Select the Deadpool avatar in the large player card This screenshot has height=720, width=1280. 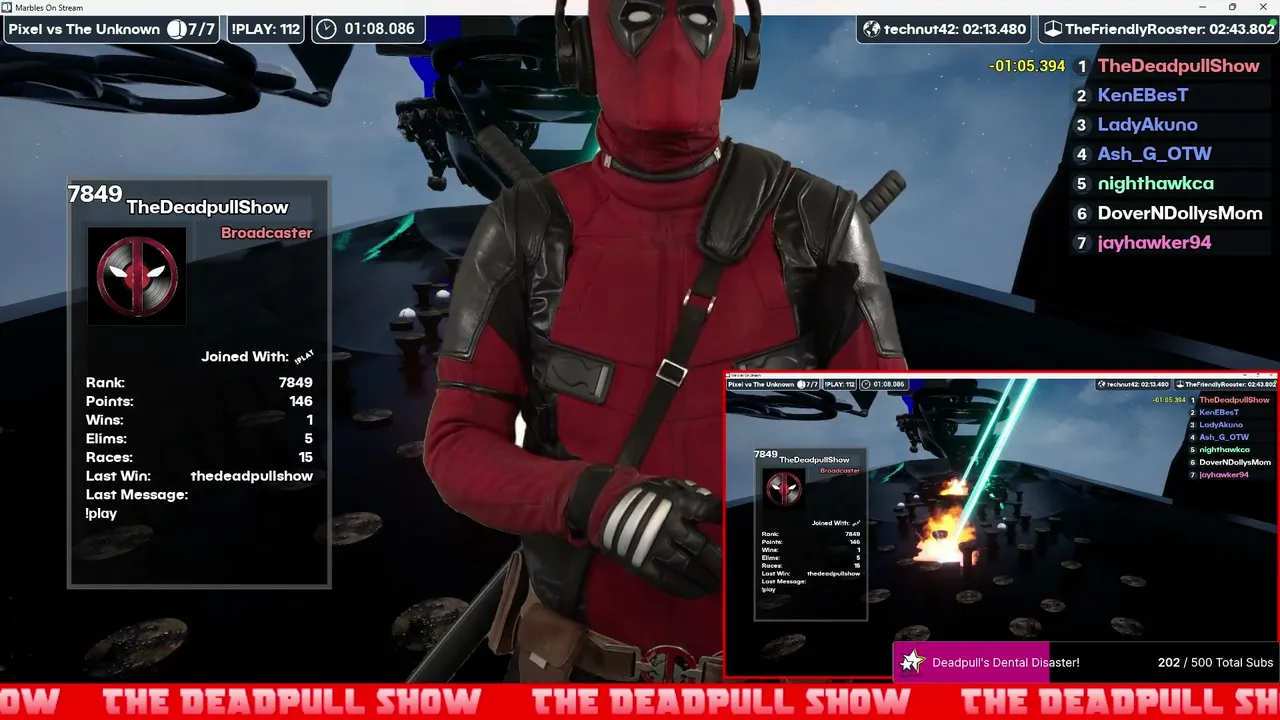click(137, 276)
